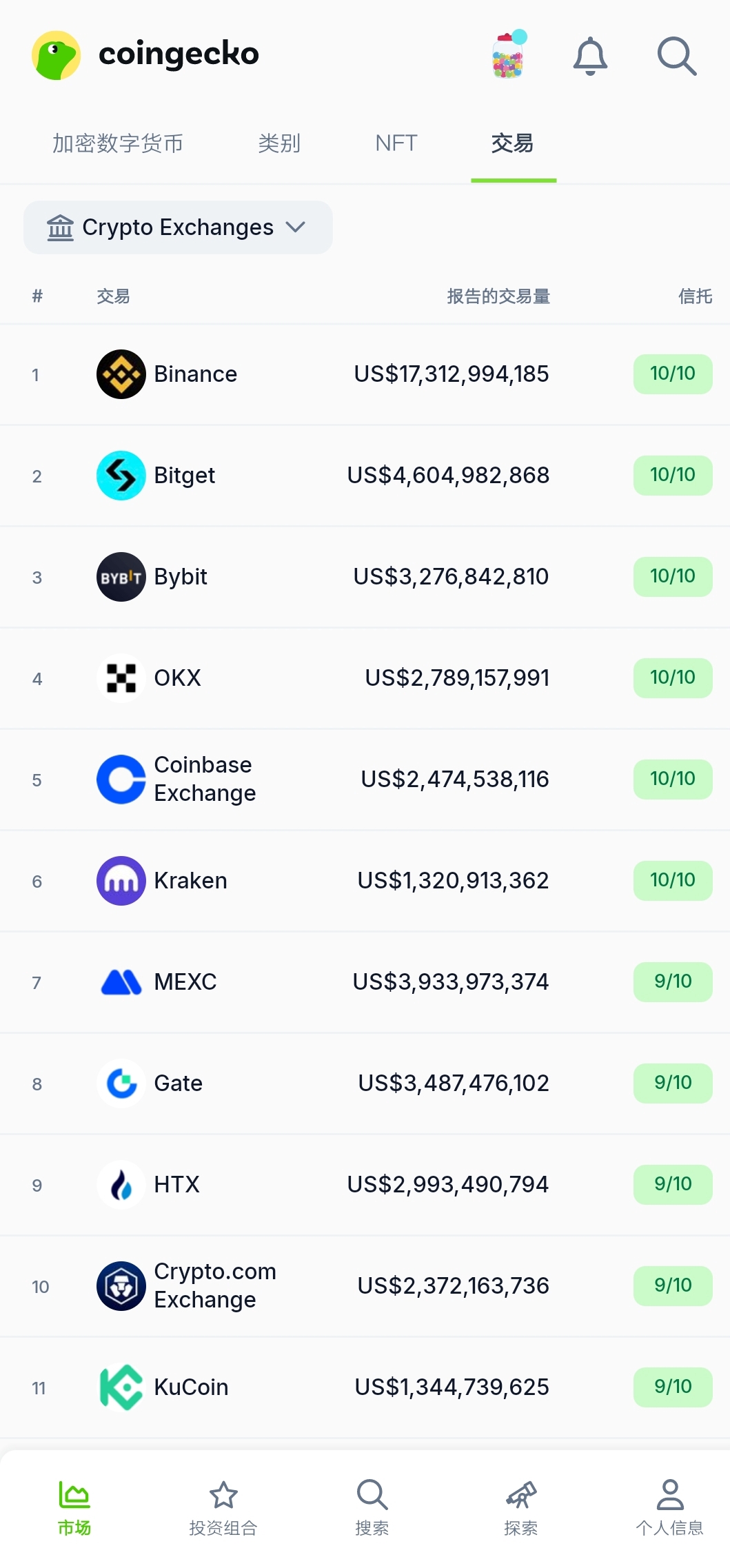Screen dimensions: 730x1568
Task: Tap the 市场 market nav item
Action: point(74,1507)
